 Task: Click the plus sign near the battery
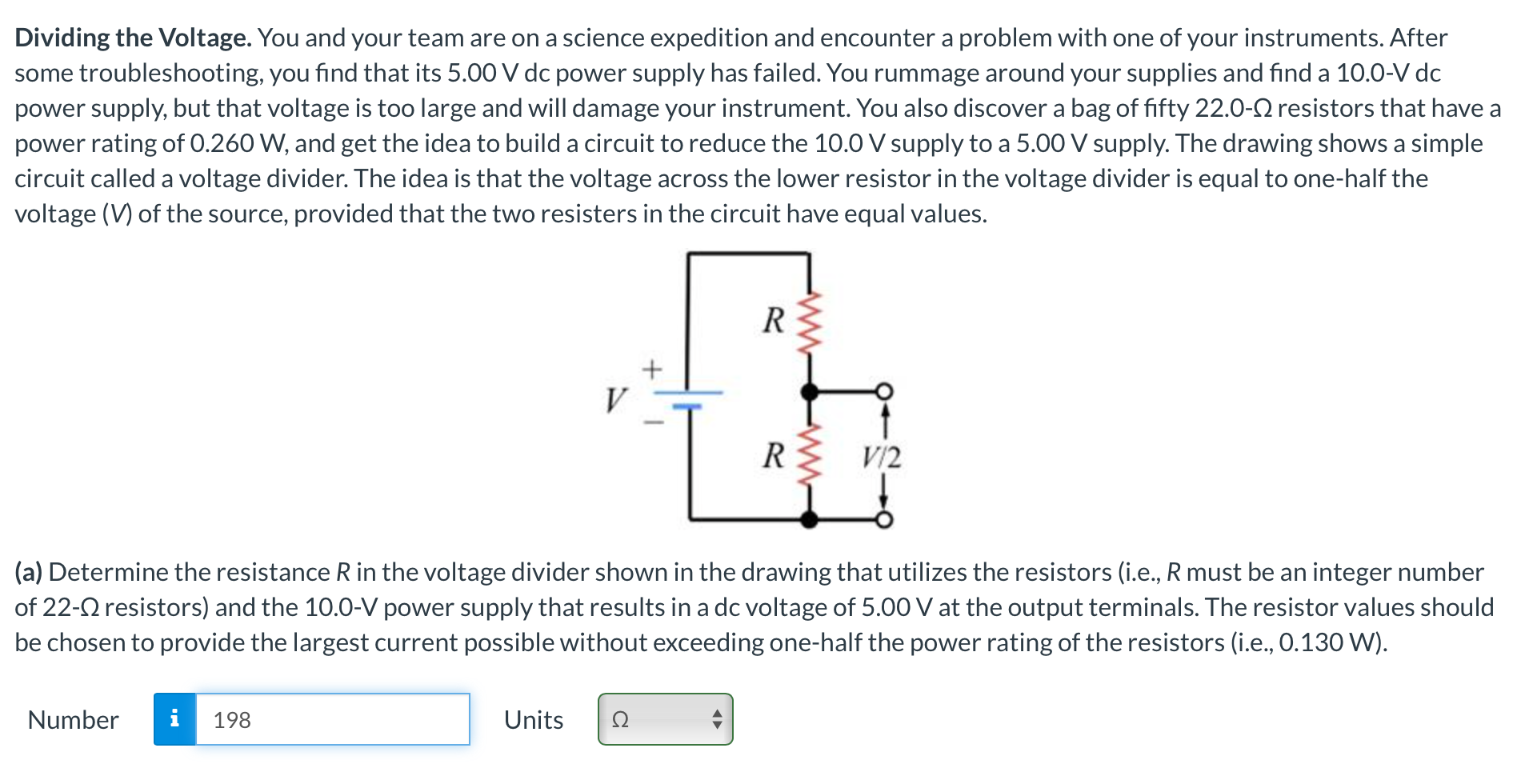(652, 368)
